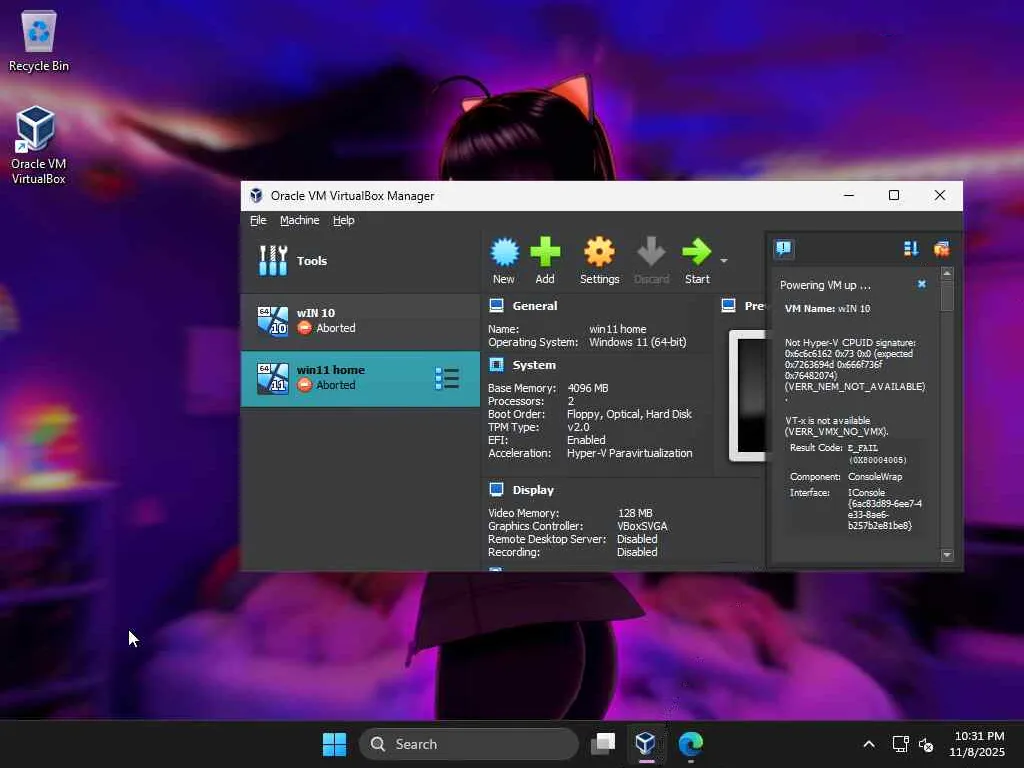Click the wIN 10 OS icon
This screenshot has width=1024, height=768.
click(x=272, y=321)
